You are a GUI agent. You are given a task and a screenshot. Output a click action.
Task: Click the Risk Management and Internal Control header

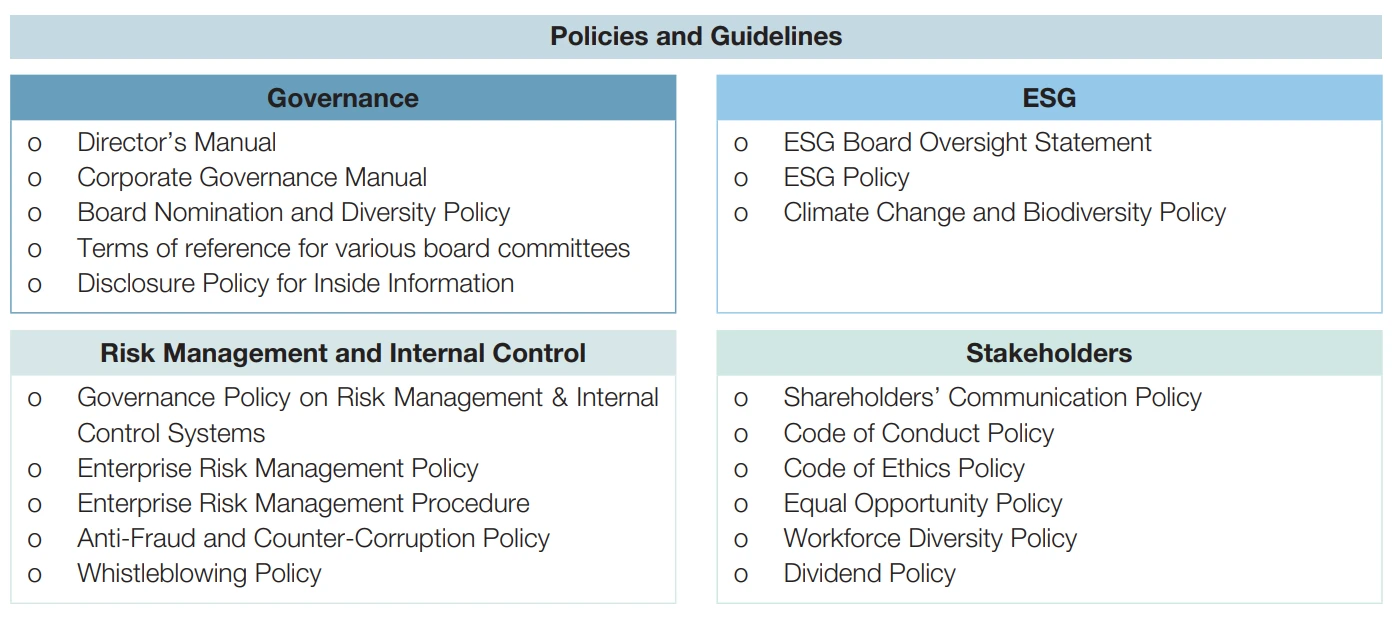(x=343, y=353)
